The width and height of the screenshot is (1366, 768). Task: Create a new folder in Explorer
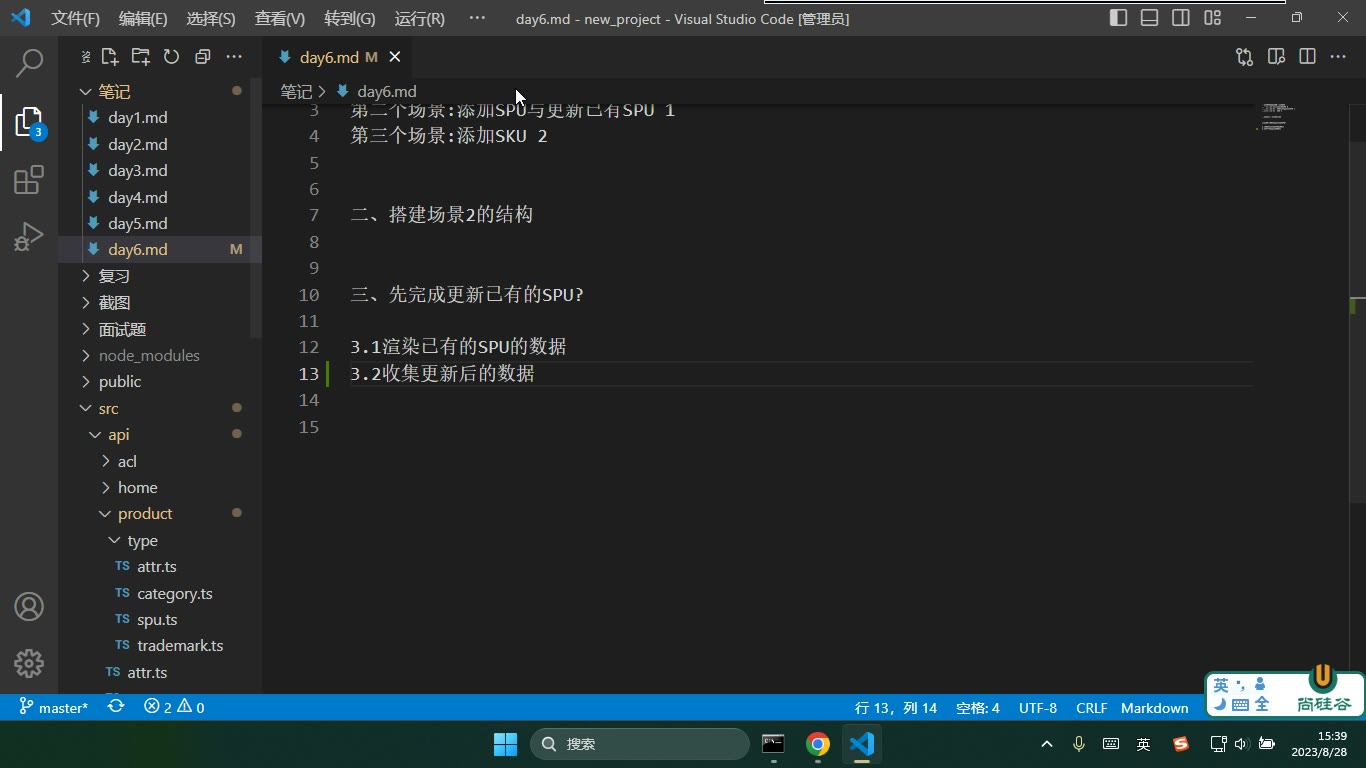point(140,57)
